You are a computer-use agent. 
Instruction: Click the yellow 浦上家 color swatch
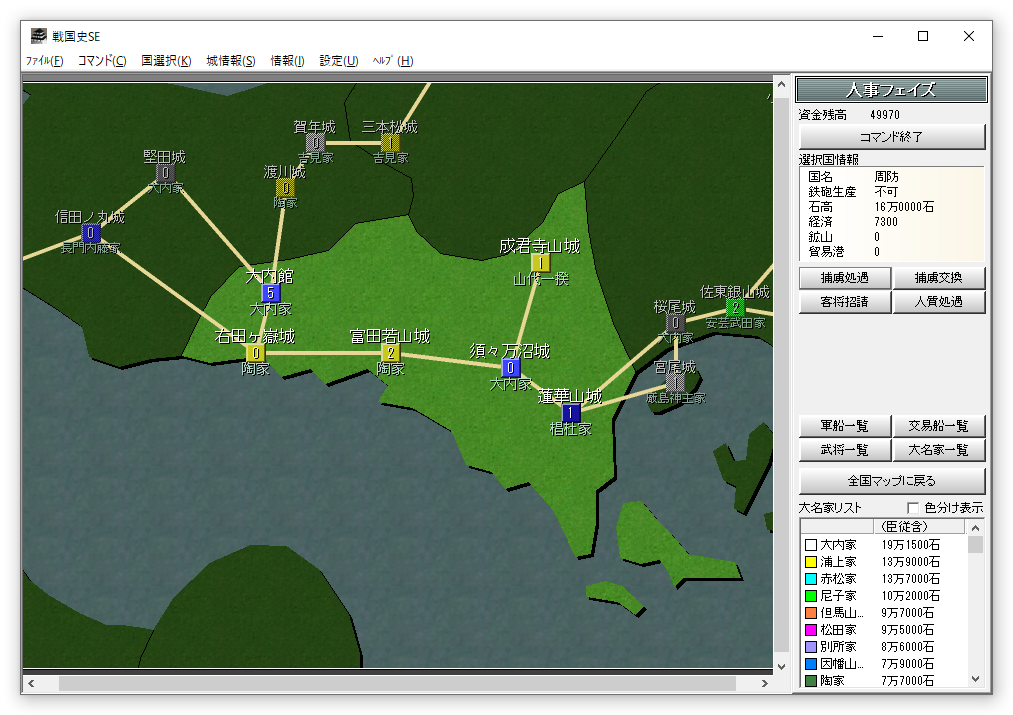click(810, 562)
